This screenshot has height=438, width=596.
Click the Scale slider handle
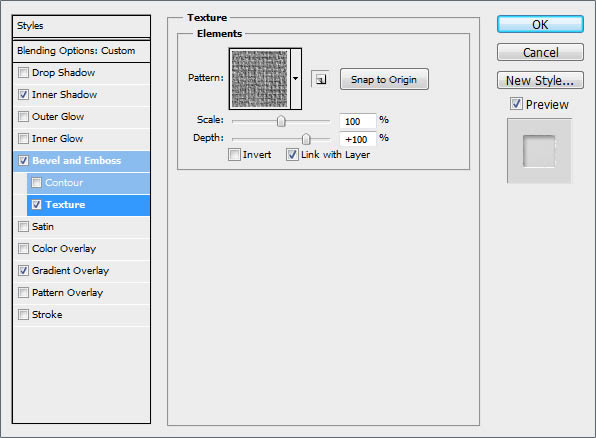point(281,121)
